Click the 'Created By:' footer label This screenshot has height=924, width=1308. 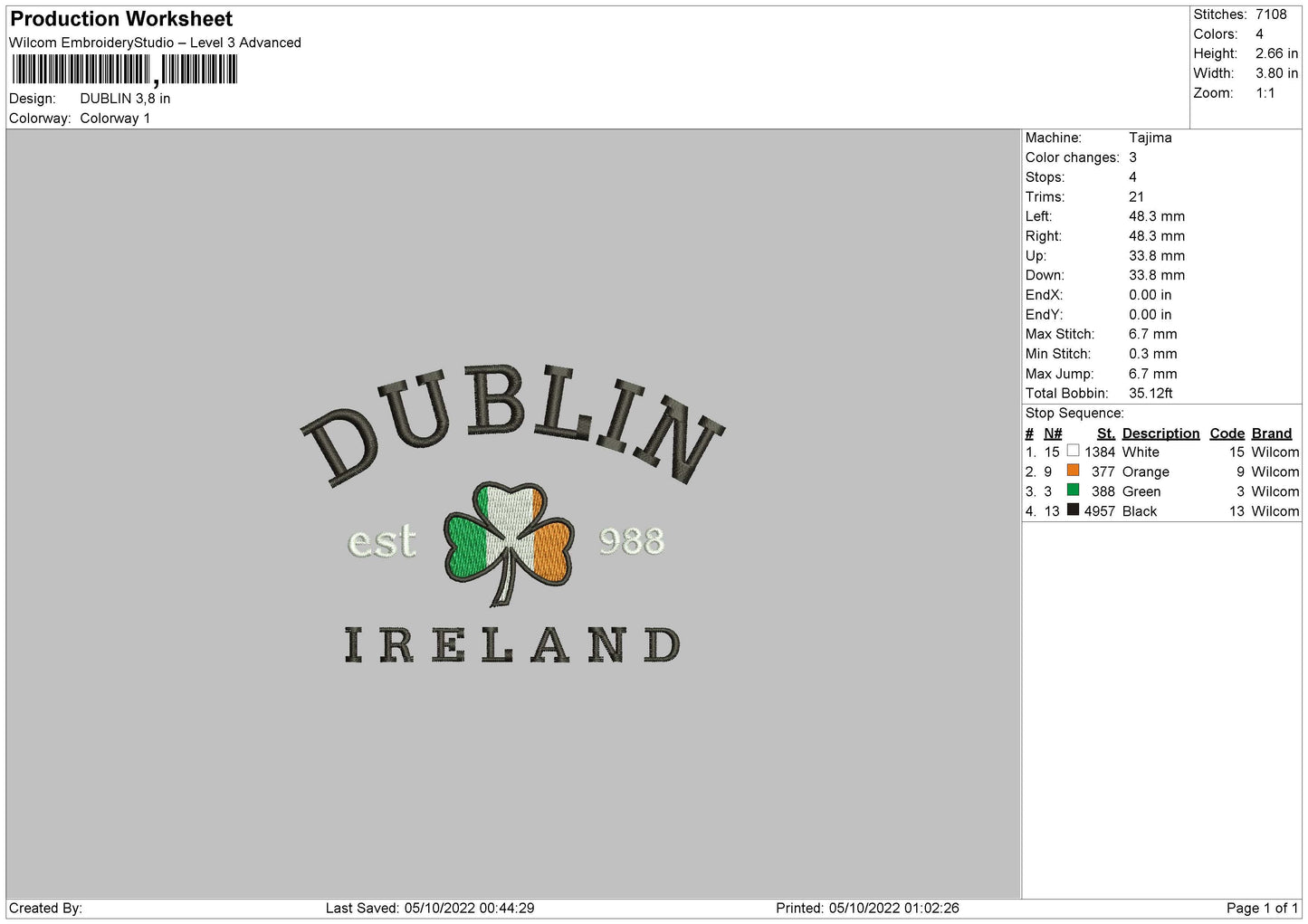[x=45, y=908]
